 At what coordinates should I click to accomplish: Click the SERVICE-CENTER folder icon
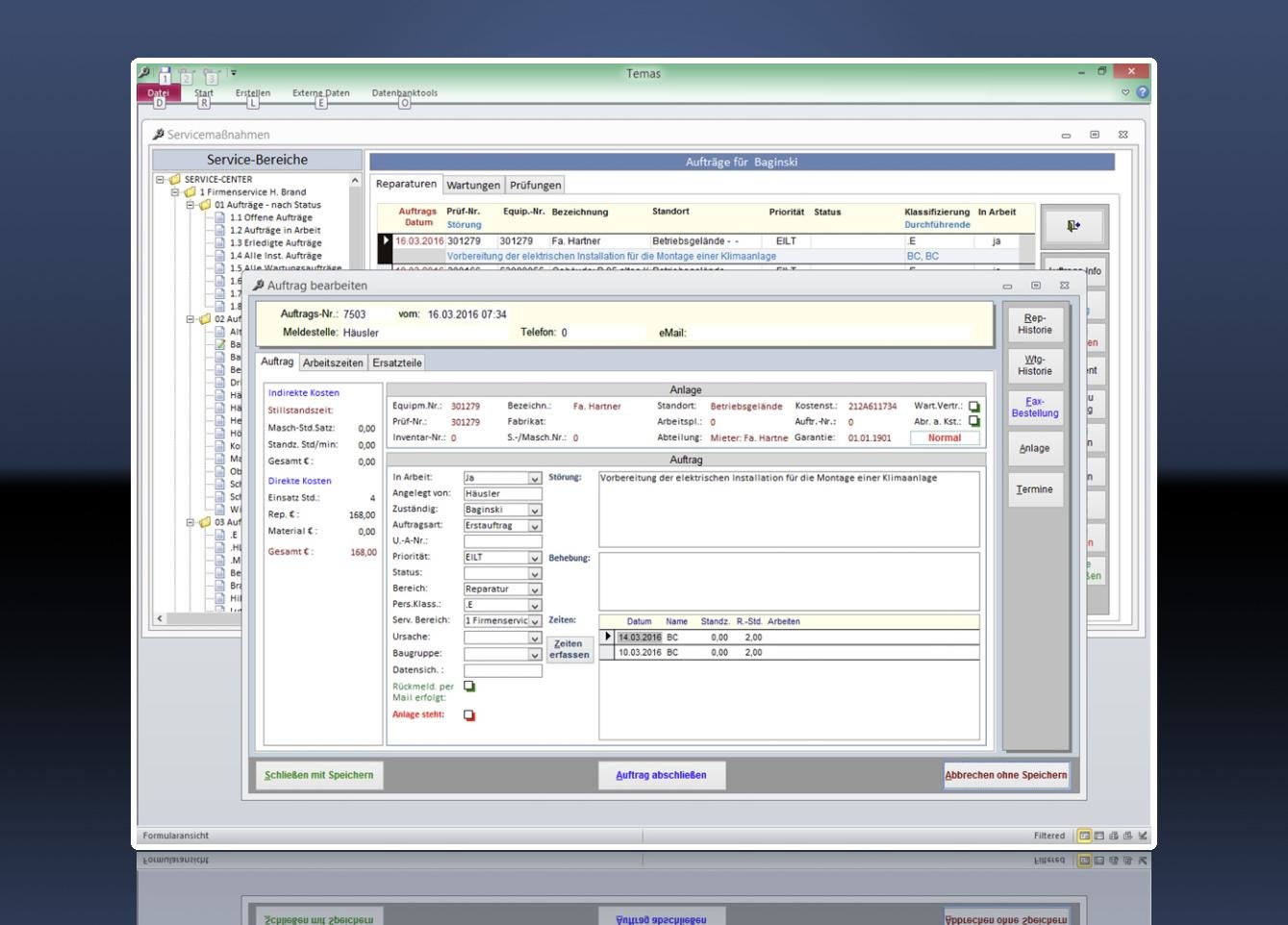(x=175, y=180)
